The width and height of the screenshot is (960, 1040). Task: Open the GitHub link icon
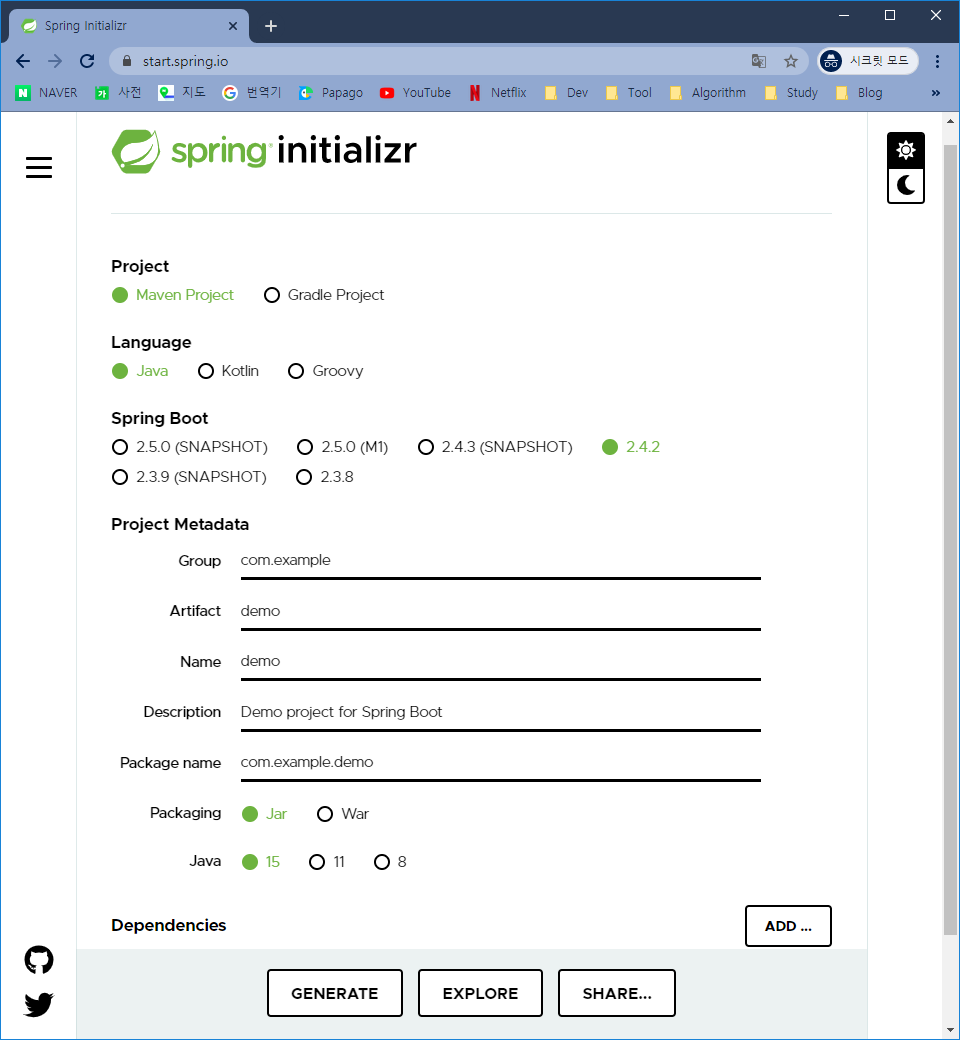tap(38, 960)
